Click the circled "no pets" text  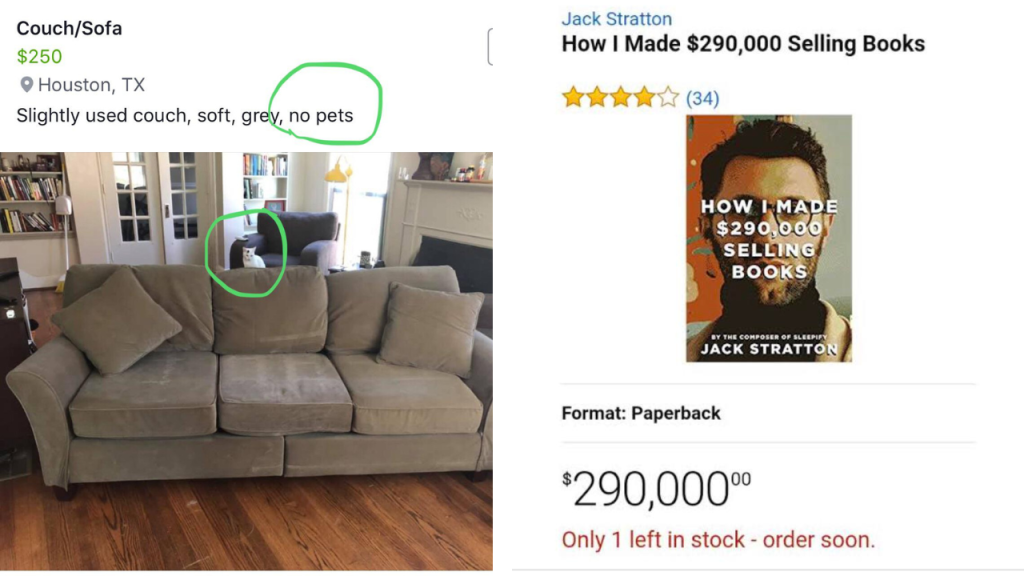321,115
